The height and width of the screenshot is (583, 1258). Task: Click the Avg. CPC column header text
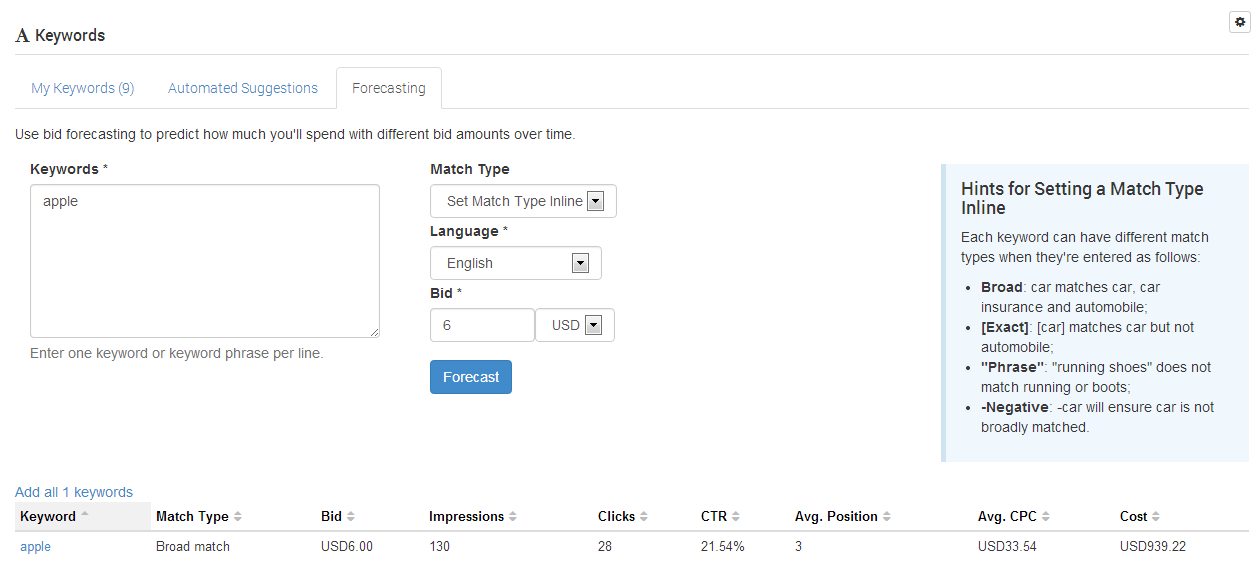1008,517
